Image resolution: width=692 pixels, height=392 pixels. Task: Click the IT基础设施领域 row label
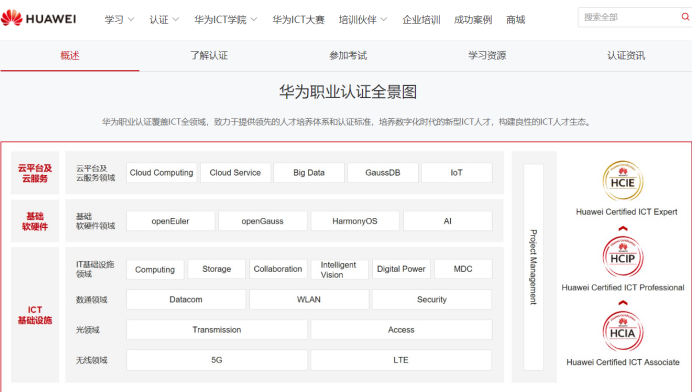click(95, 269)
